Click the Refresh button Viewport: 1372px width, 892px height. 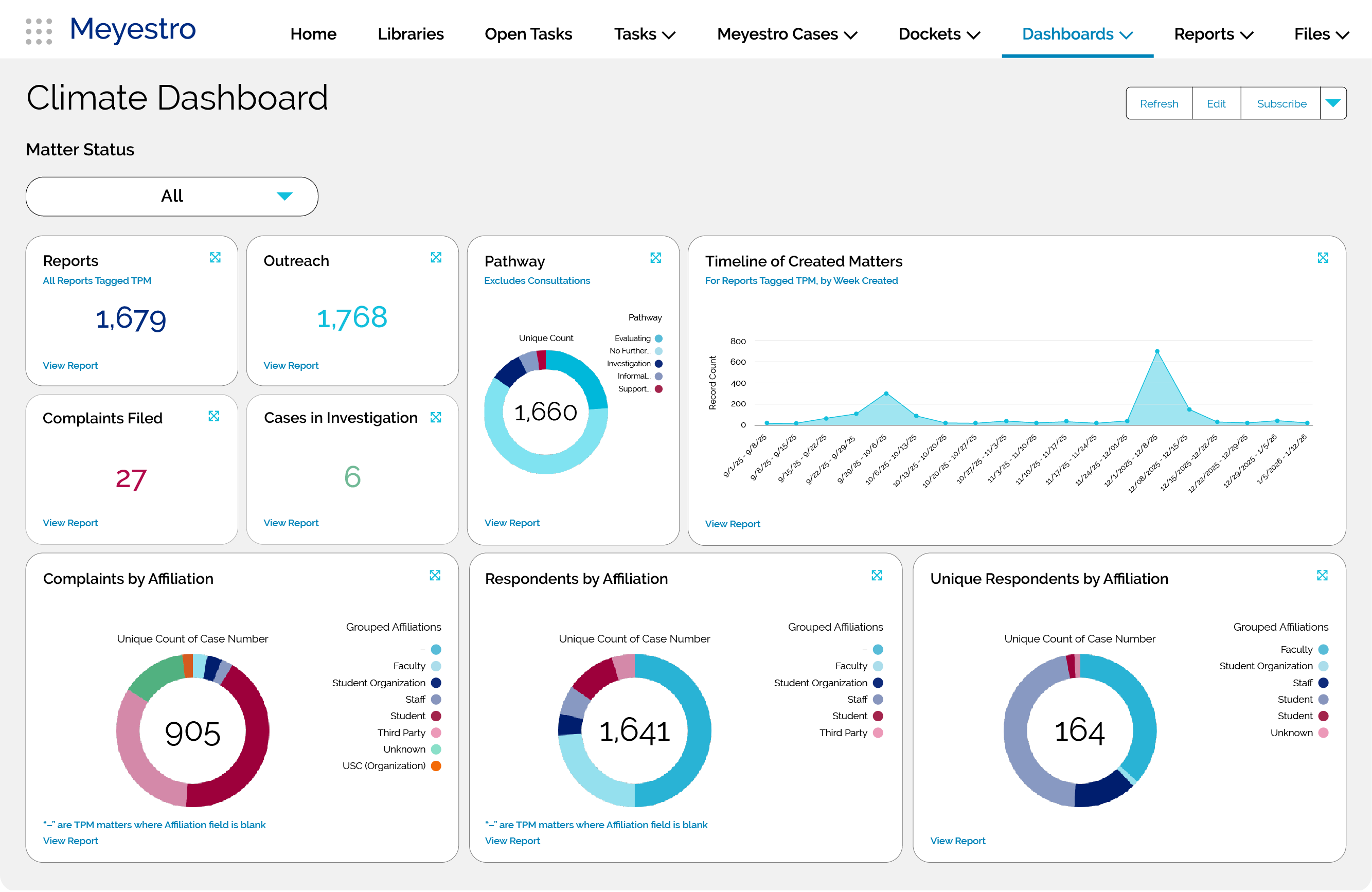pyautogui.click(x=1159, y=103)
